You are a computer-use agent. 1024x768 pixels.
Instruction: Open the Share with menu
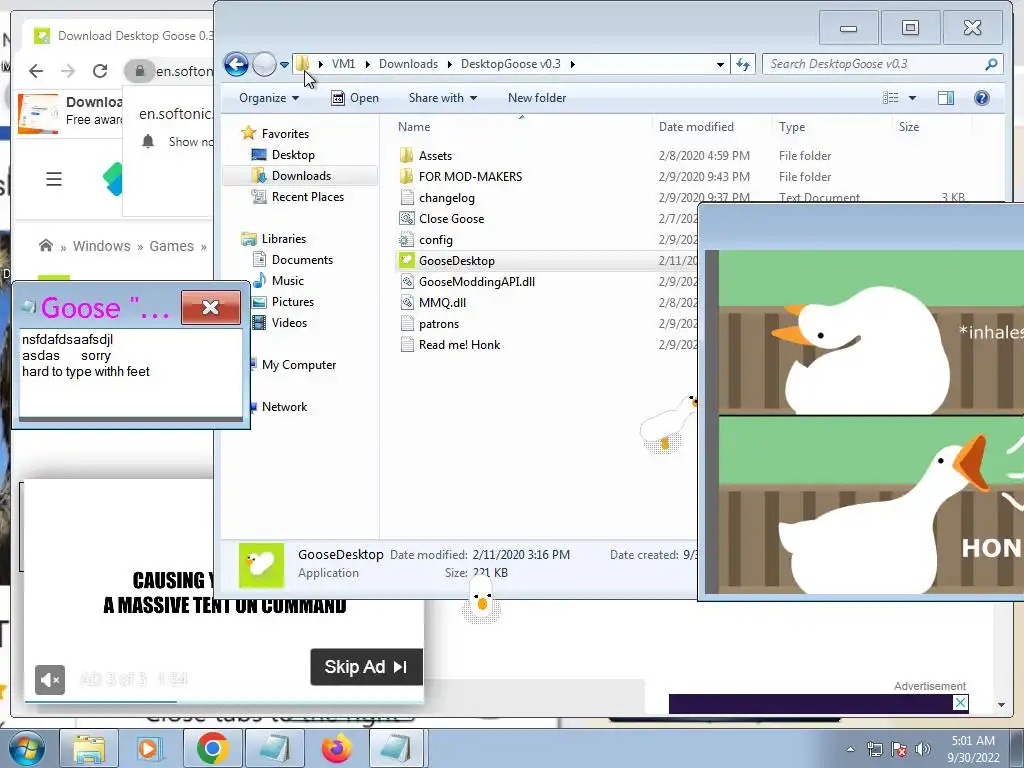(443, 98)
